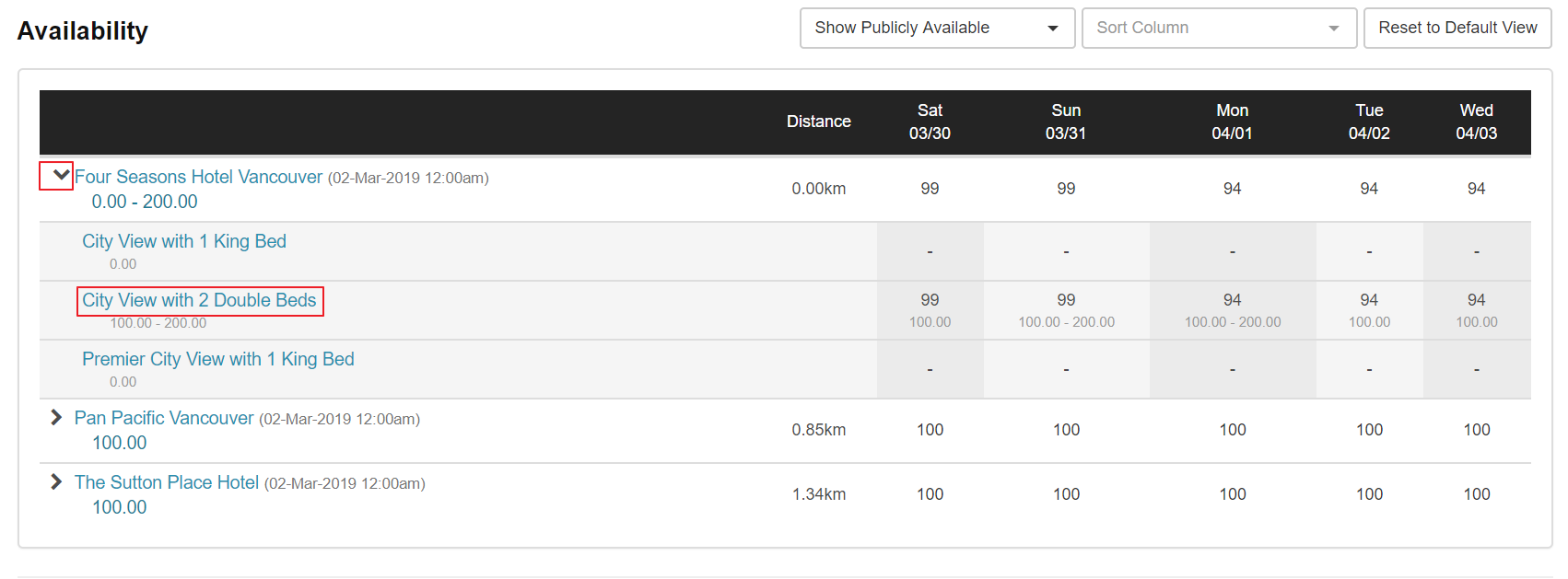Click the Mon 04/01 column header
The width and height of the screenshot is (1568, 579).
(x=1232, y=122)
